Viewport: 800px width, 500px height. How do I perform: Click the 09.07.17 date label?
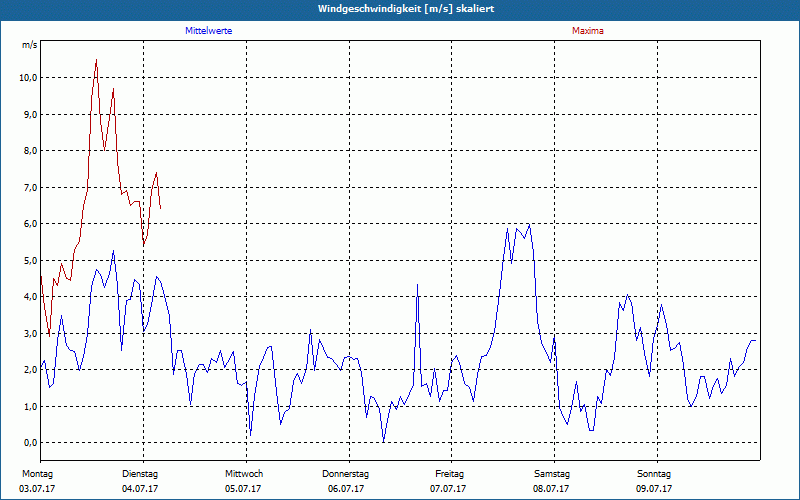click(654, 489)
